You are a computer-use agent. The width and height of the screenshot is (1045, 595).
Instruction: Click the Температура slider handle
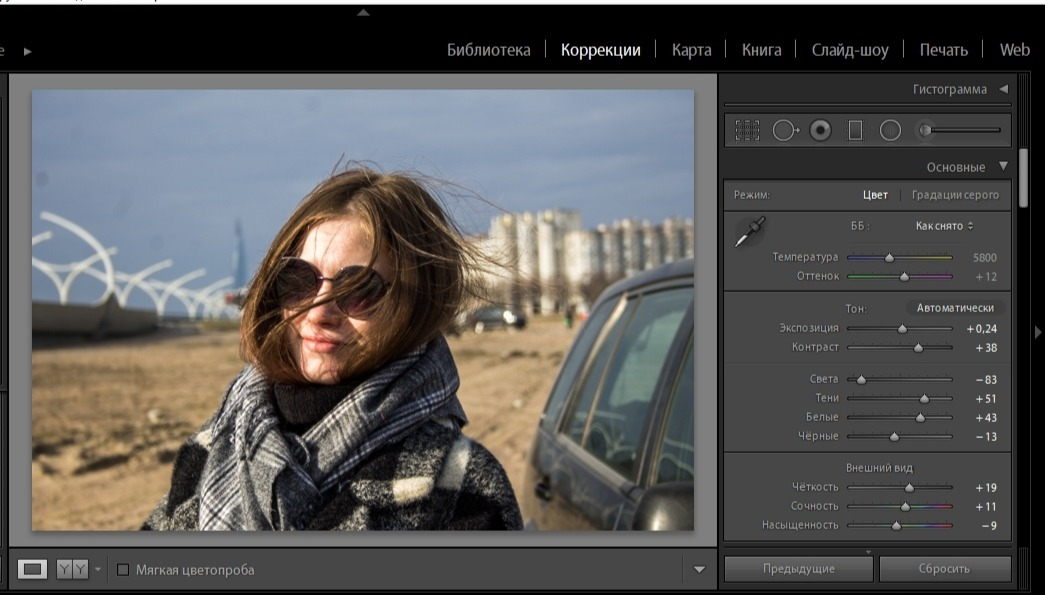(x=889, y=258)
